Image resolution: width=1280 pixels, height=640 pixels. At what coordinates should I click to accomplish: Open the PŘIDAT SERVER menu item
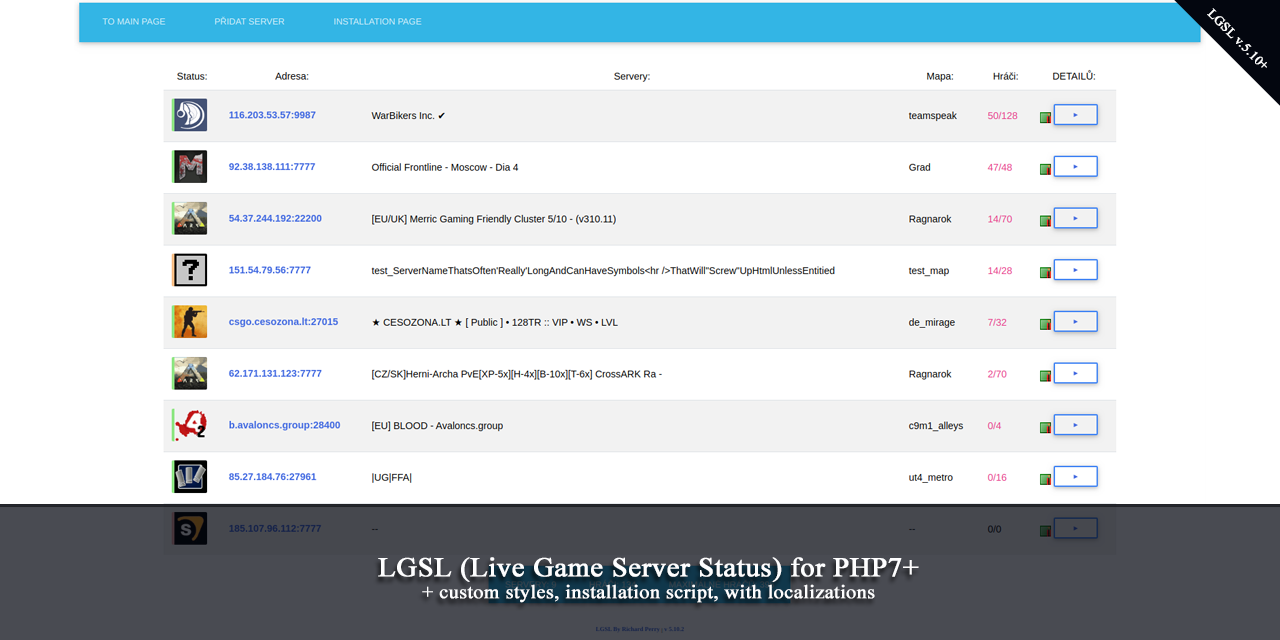[249, 21]
